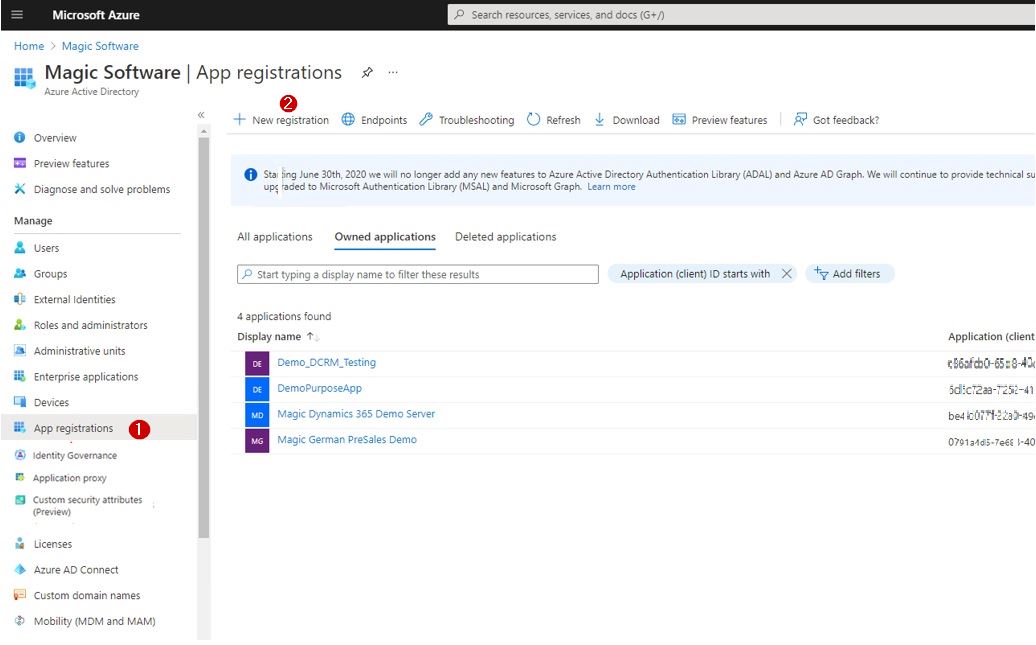Switch to Deleted applications tab
The width and height of the screenshot is (1036, 645).
point(505,237)
